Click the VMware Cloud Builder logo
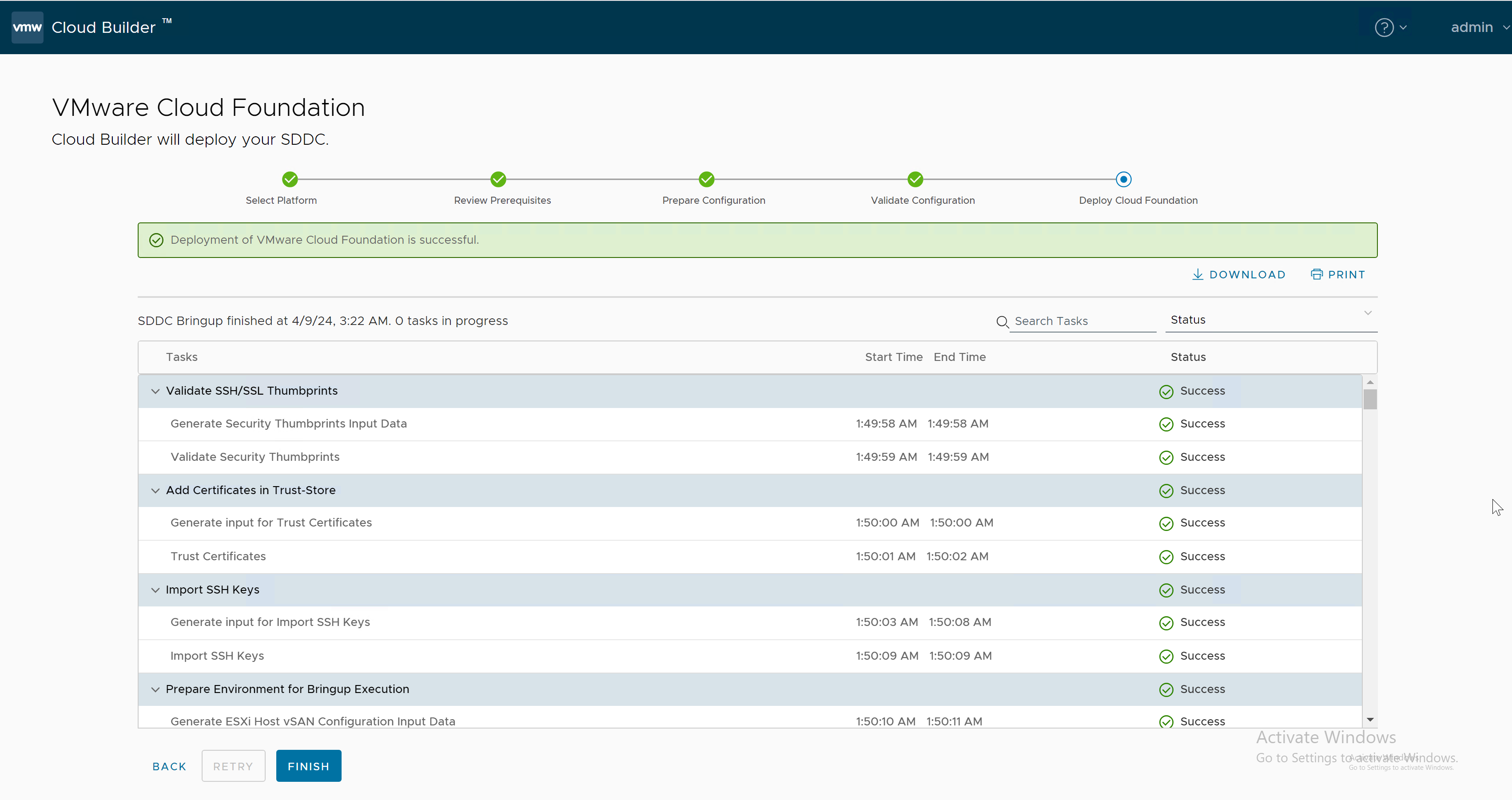The width and height of the screenshot is (1512, 800). click(27, 27)
